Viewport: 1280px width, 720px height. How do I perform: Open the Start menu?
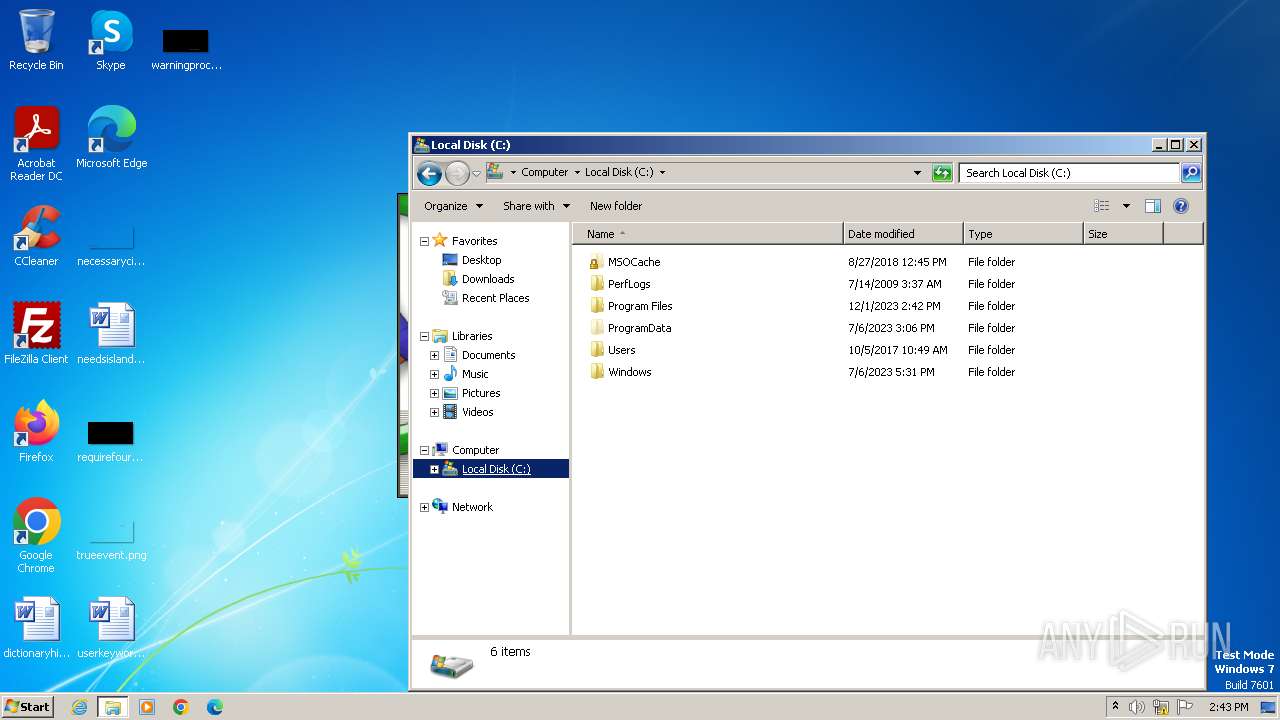27,707
